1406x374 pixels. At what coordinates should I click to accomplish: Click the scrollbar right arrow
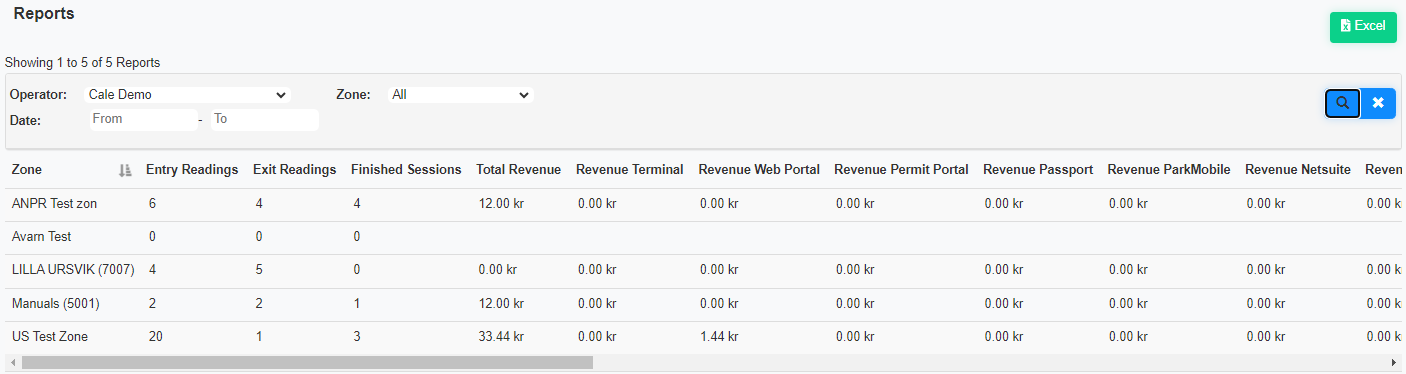point(1394,362)
